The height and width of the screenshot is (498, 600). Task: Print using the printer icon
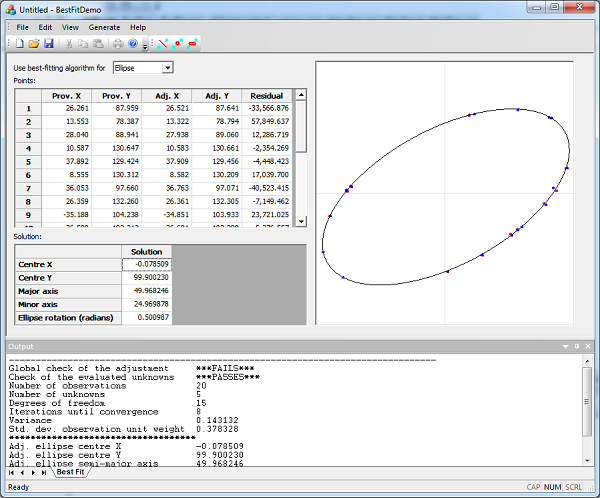[118, 44]
